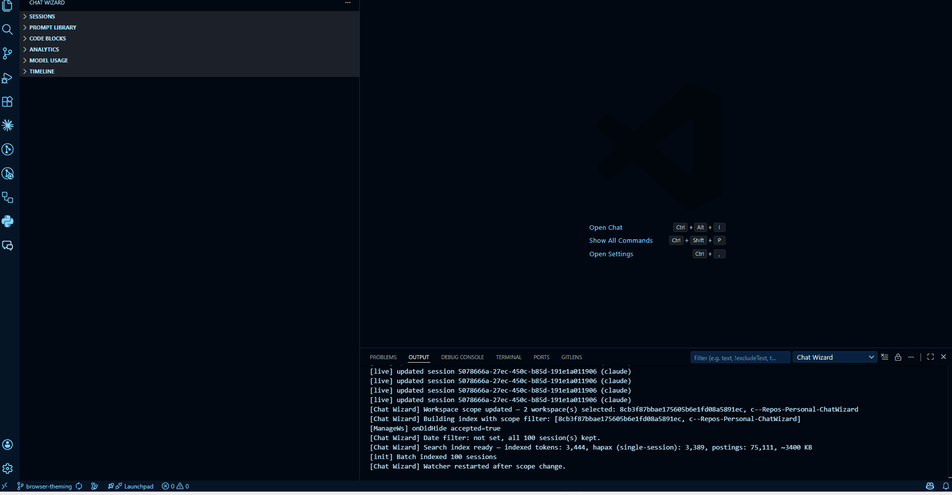Screen dimensions: 952x495
Task: Open the Explorer view in the activity bar
Action: pos(7,5)
